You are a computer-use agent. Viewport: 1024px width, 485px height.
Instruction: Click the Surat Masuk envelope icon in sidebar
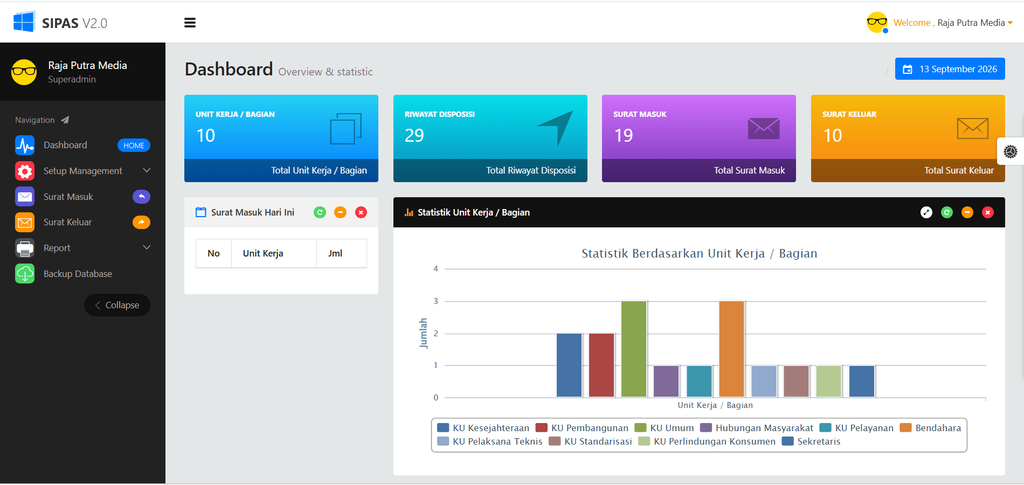(x=25, y=196)
